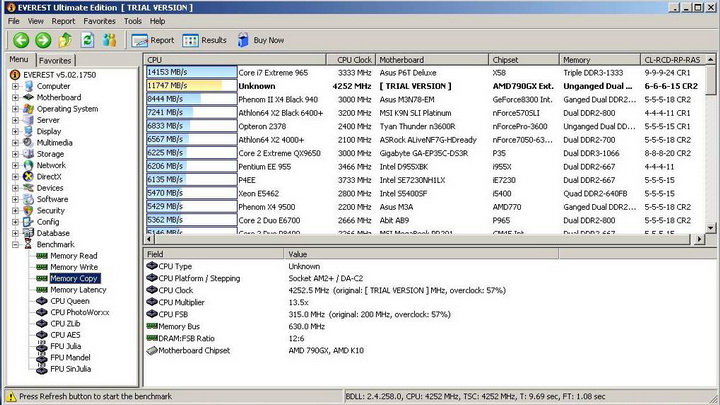Select the DirectX icon in tree
The height and width of the screenshot is (405, 720).
click(28, 176)
